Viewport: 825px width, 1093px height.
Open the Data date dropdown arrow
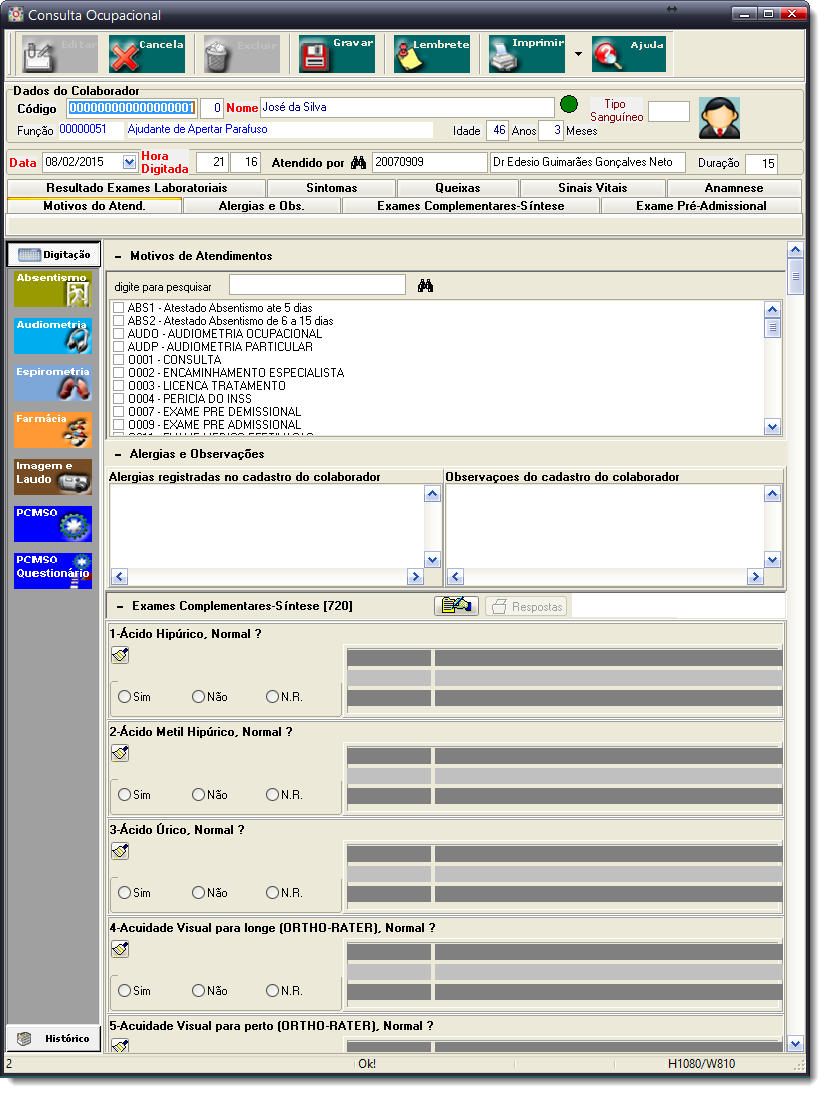129,162
